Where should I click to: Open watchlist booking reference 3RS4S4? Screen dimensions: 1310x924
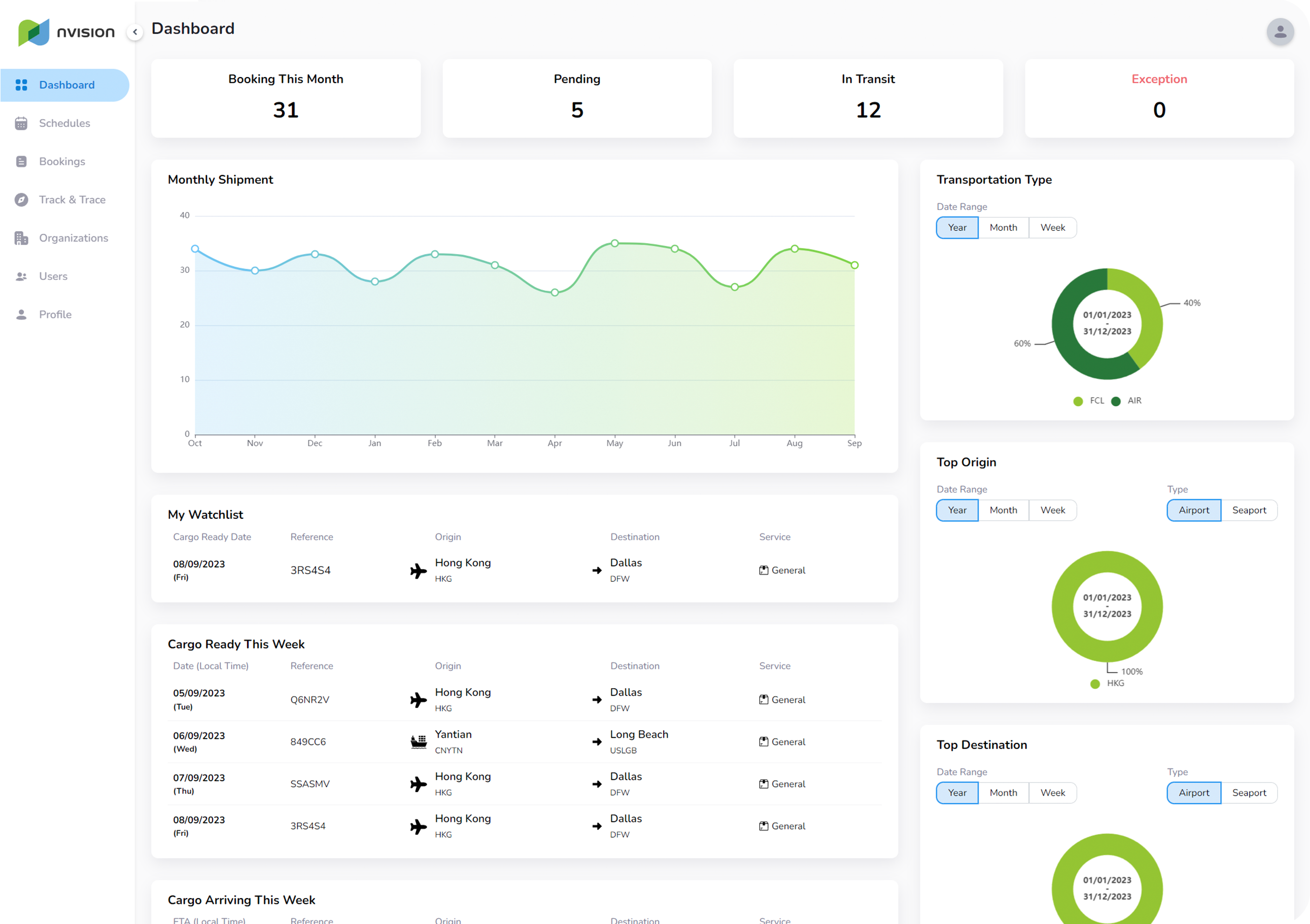pyautogui.click(x=310, y=571)
